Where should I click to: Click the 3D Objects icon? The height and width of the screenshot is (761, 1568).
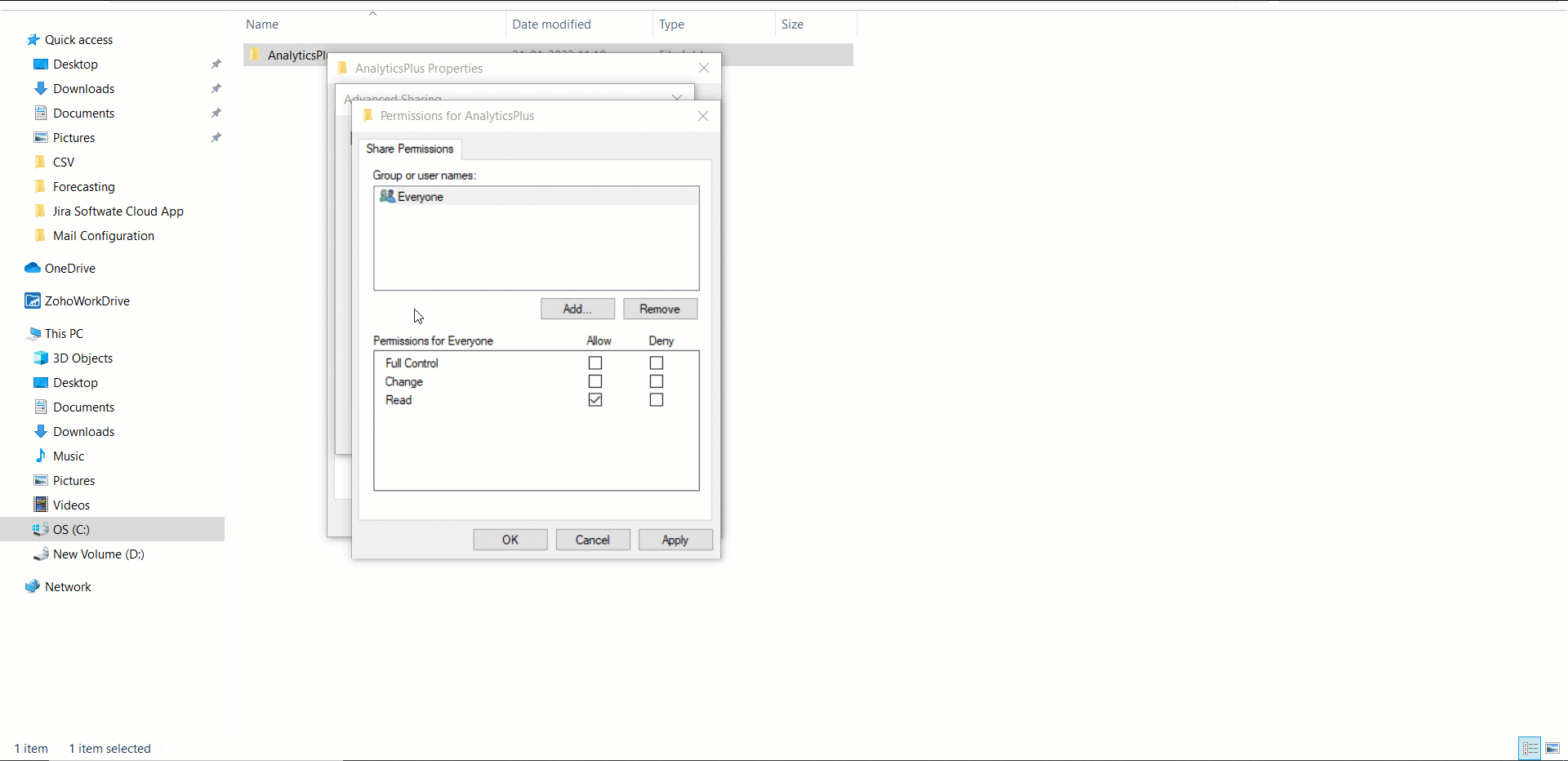tap(41, 358)
